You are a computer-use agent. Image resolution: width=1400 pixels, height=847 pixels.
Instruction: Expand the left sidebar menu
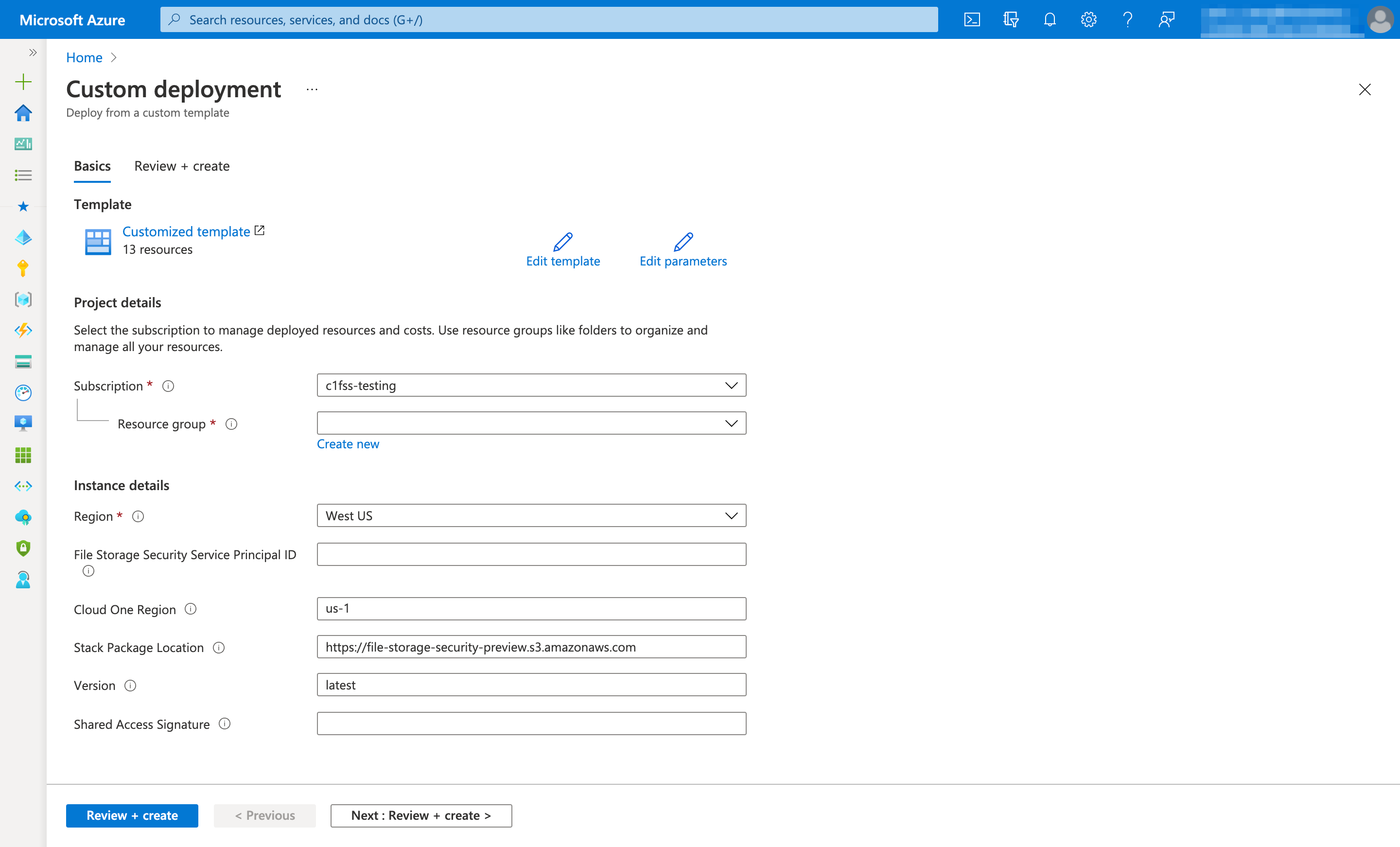pyautogui.click(x=33, y=53)
